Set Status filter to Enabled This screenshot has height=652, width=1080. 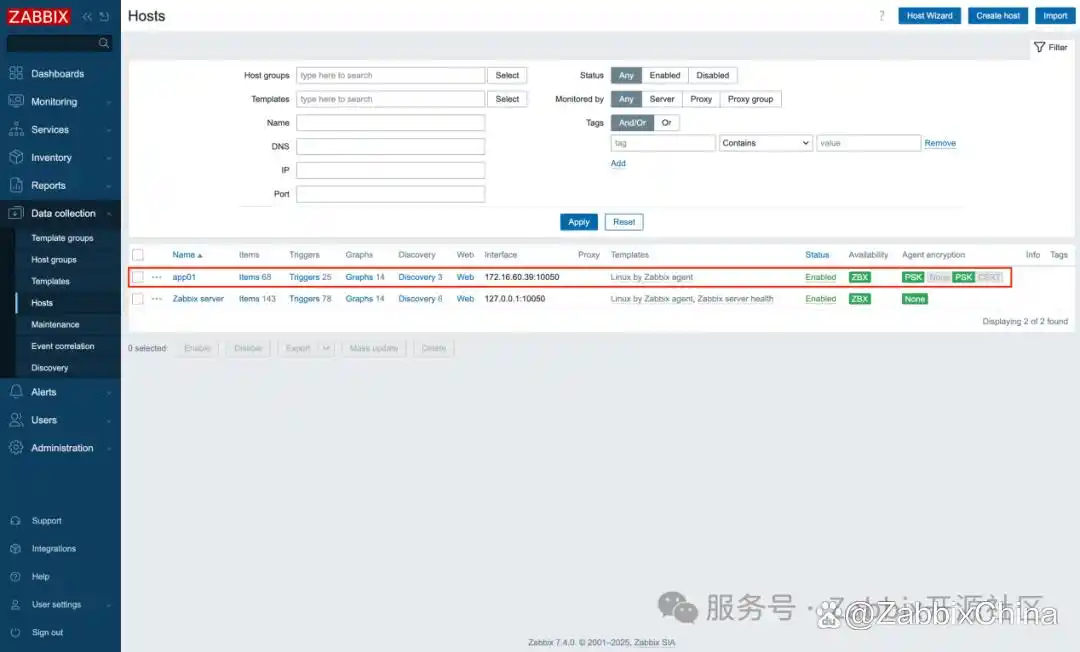click(x=665, y=76)
